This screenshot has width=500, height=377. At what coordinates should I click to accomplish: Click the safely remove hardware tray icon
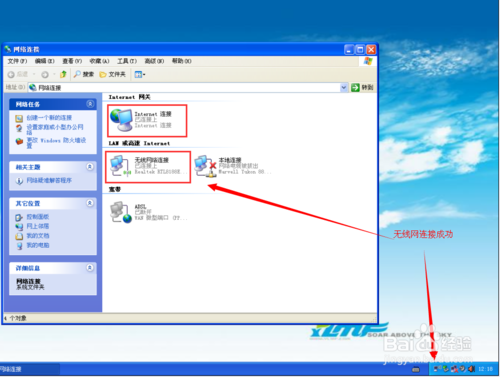[446, 369]
